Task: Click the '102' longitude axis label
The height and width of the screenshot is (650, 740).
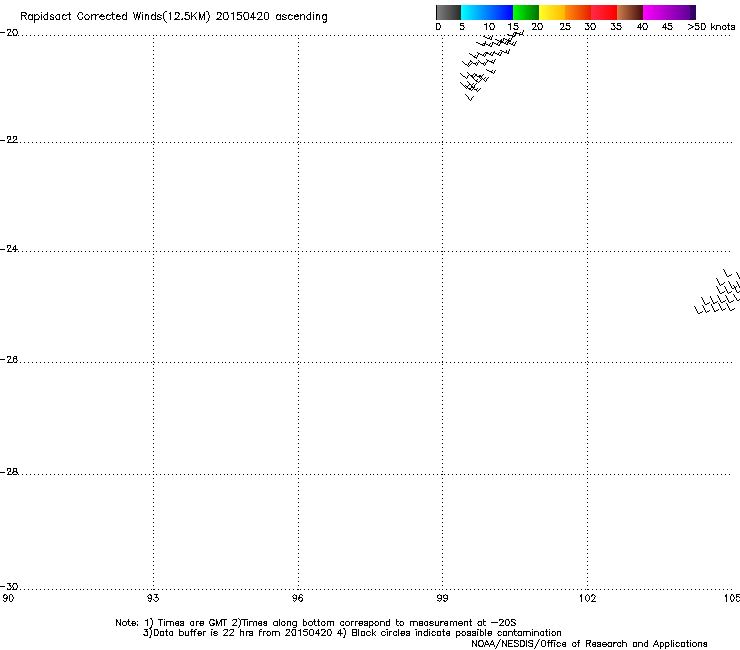Action: [587, 598]
